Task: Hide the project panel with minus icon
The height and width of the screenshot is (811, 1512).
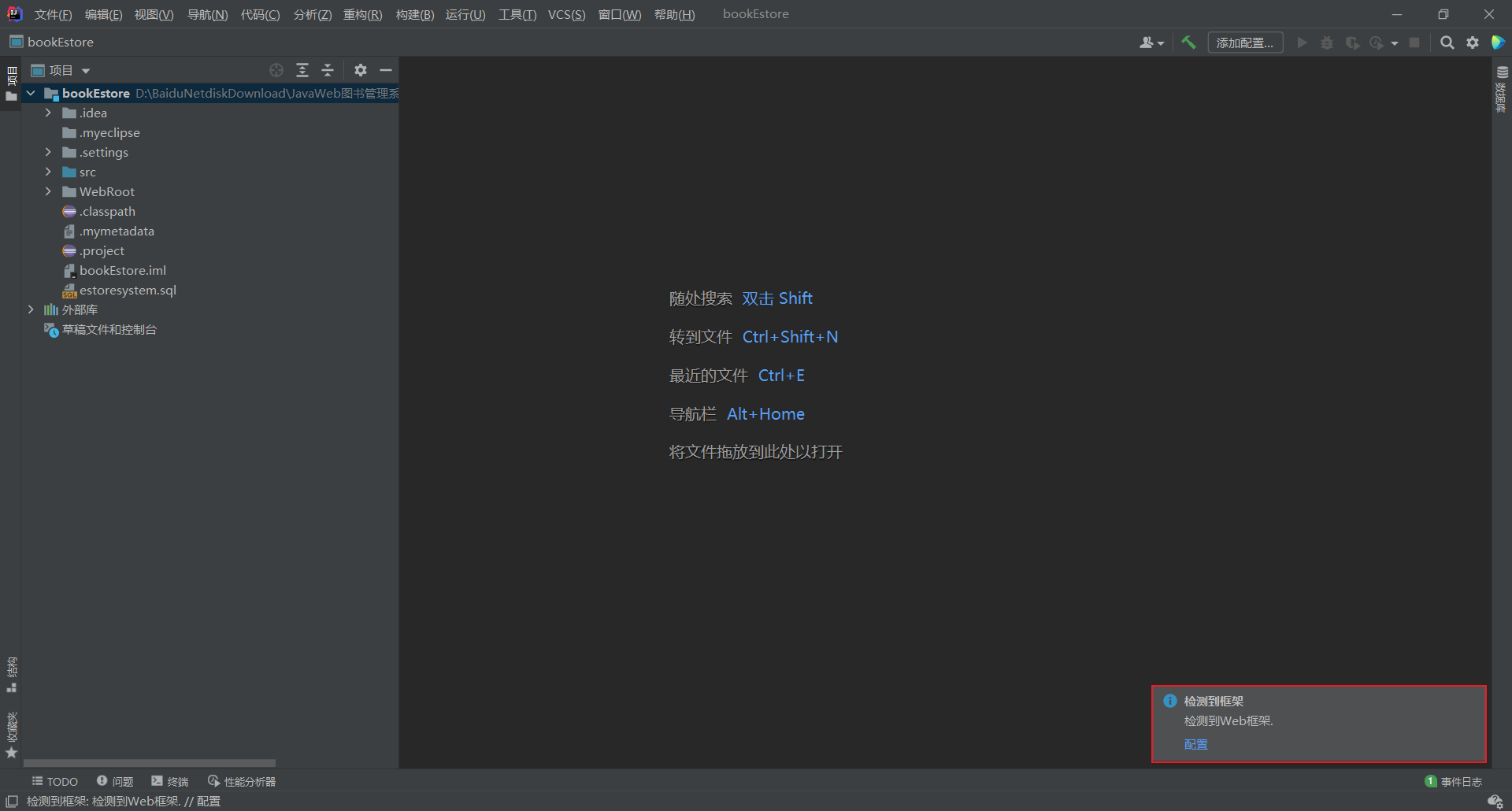Action: click(x=386, y=70)
